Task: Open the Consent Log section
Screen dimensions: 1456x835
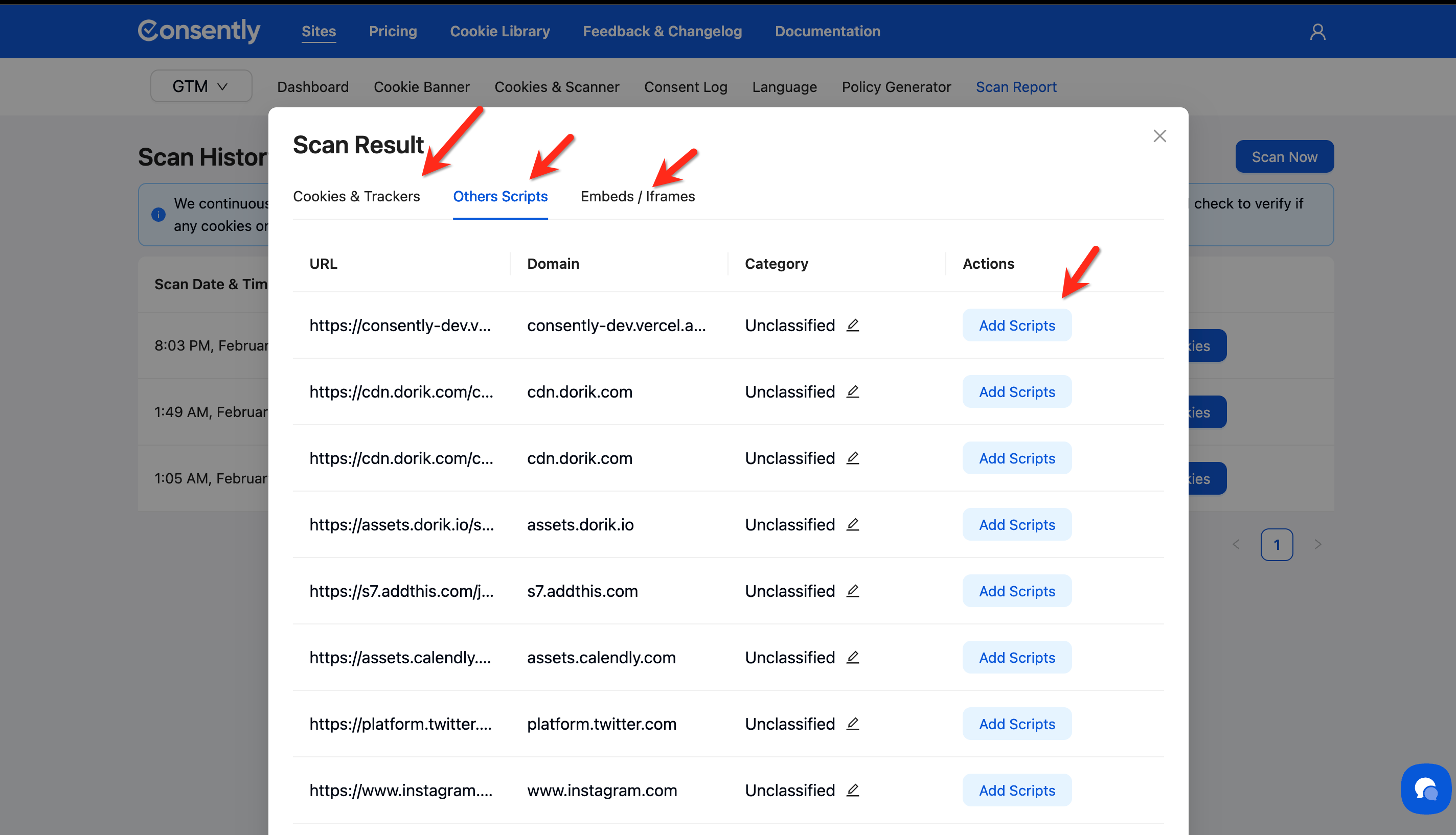Action: click(x=686, y=87)
